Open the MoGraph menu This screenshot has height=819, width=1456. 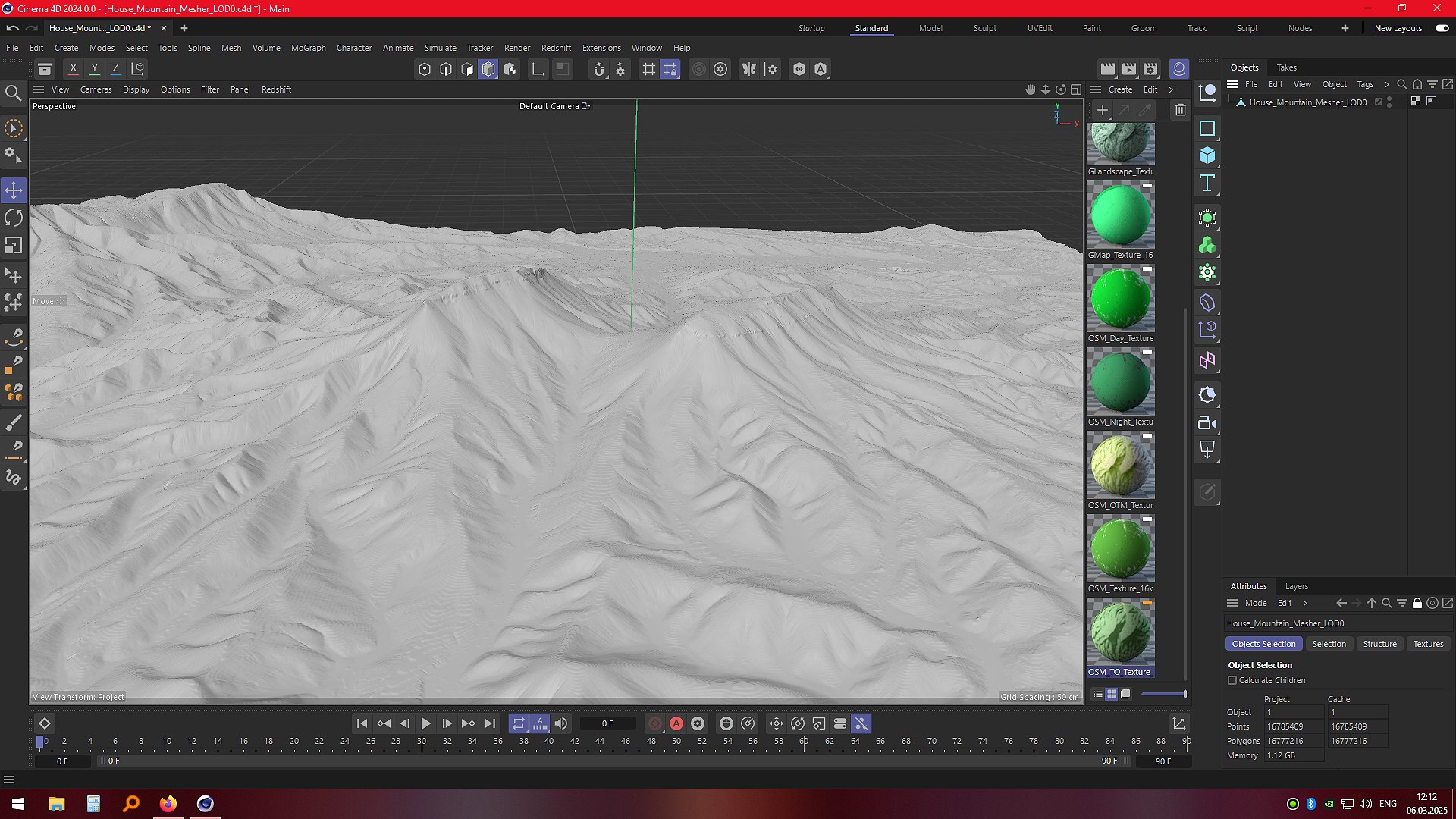[x=308, y=48]
